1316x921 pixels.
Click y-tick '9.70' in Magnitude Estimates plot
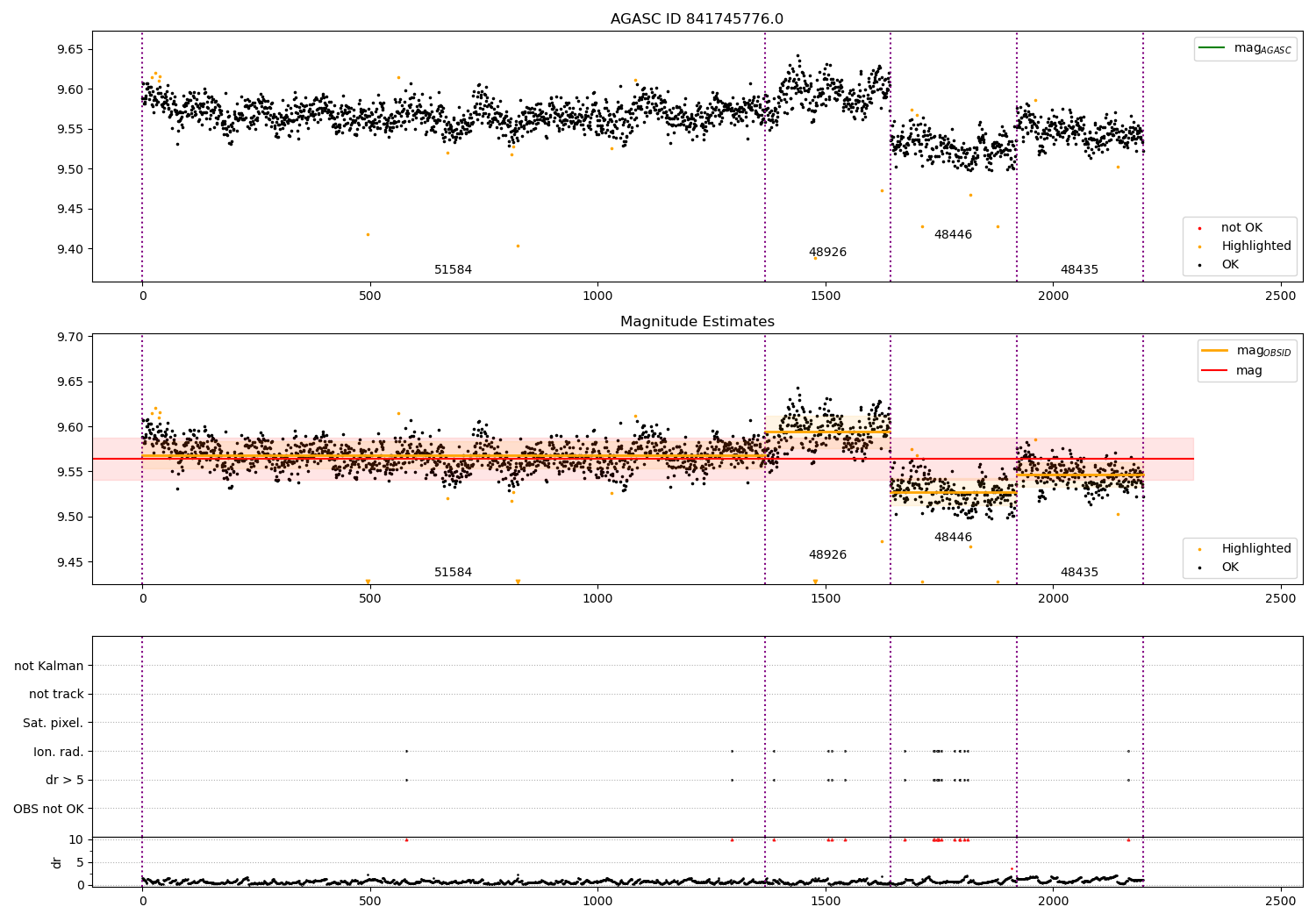point(71,338)
